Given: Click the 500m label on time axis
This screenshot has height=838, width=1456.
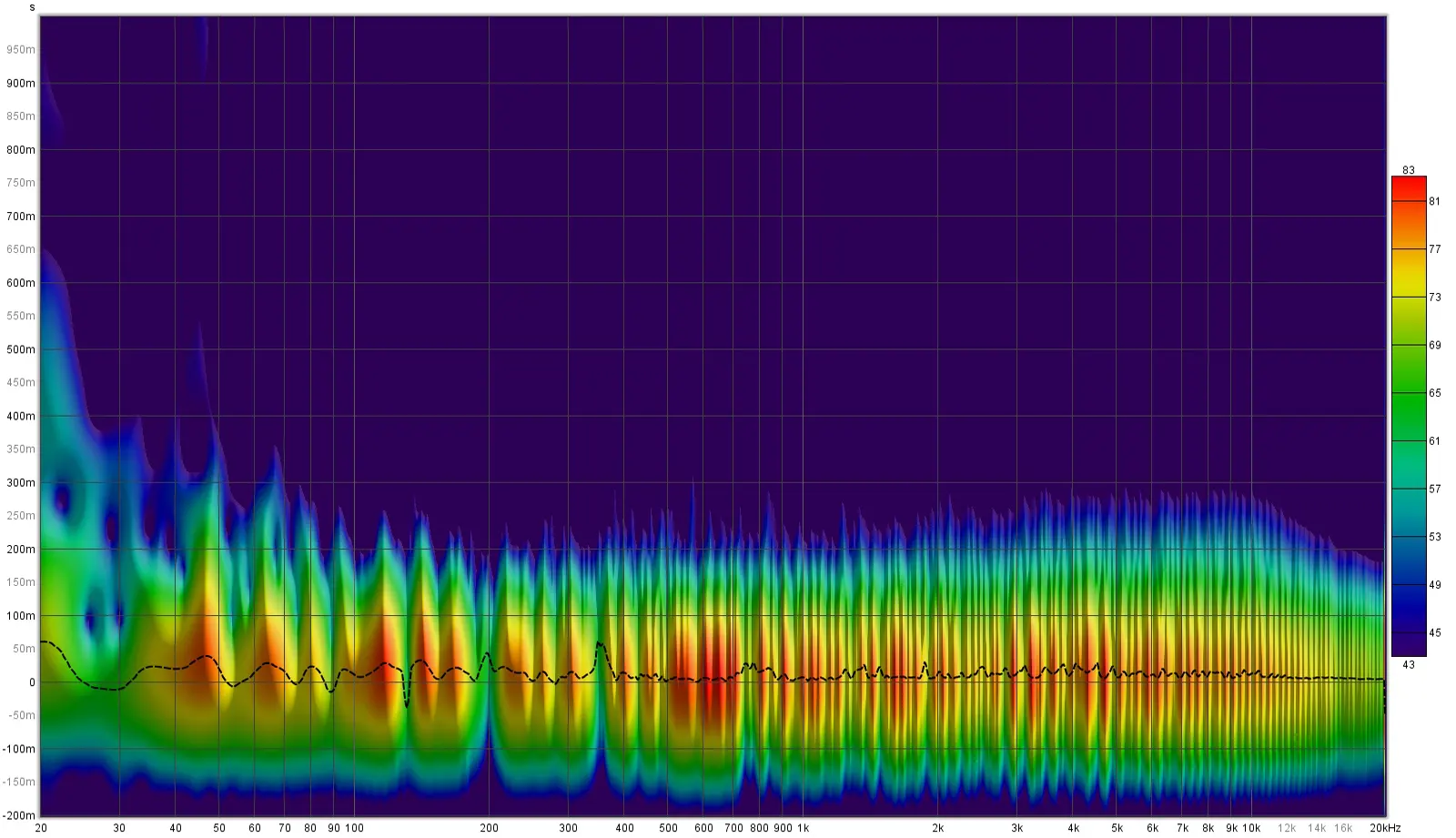Looking at the screenshot, I should click(21, 349).
